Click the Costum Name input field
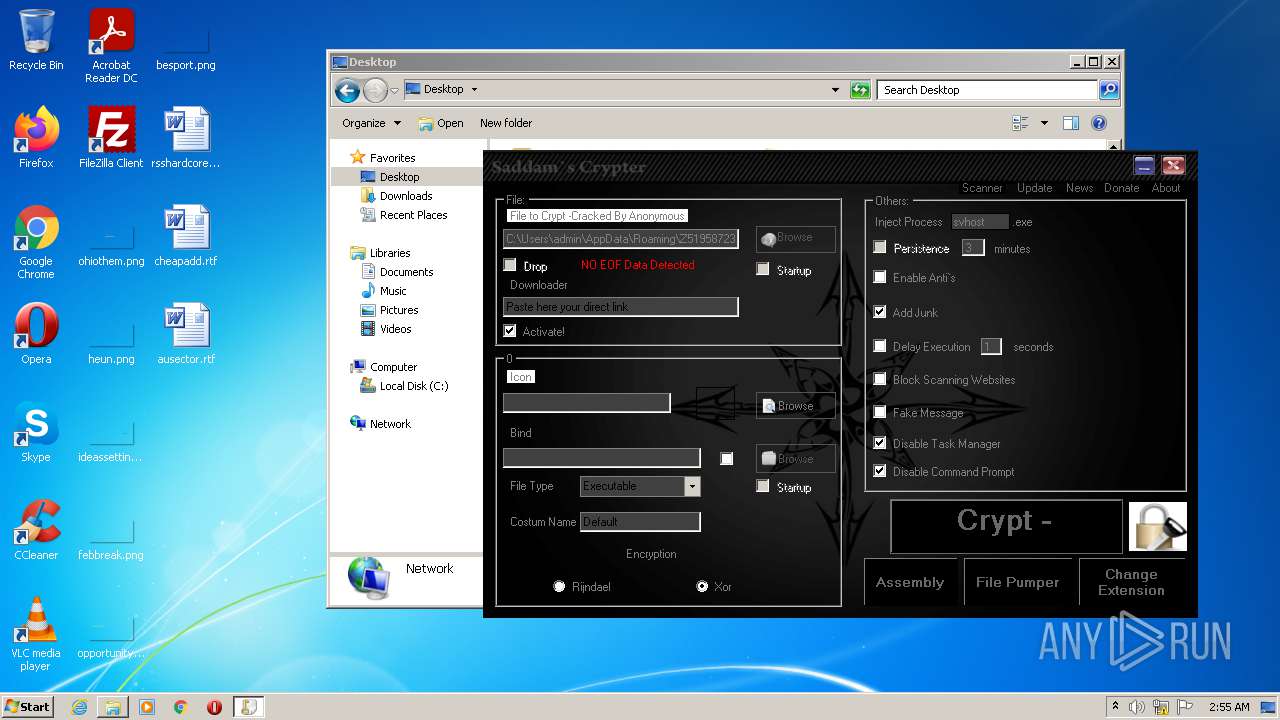 coord(640,522)
